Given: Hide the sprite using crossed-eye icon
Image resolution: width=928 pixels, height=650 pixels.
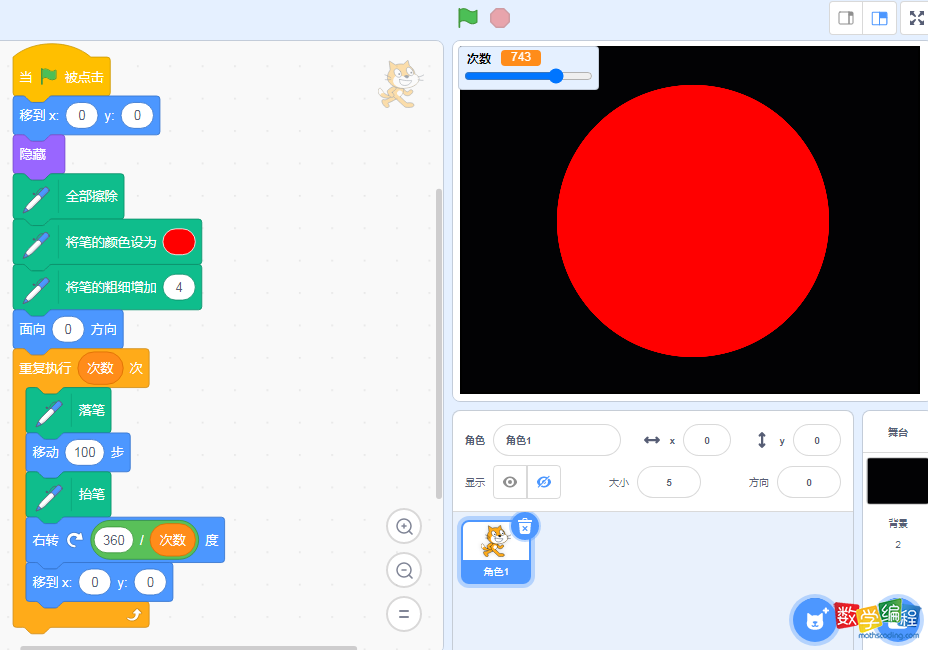Looking at the screenshot, I should (x=544, y=482).
